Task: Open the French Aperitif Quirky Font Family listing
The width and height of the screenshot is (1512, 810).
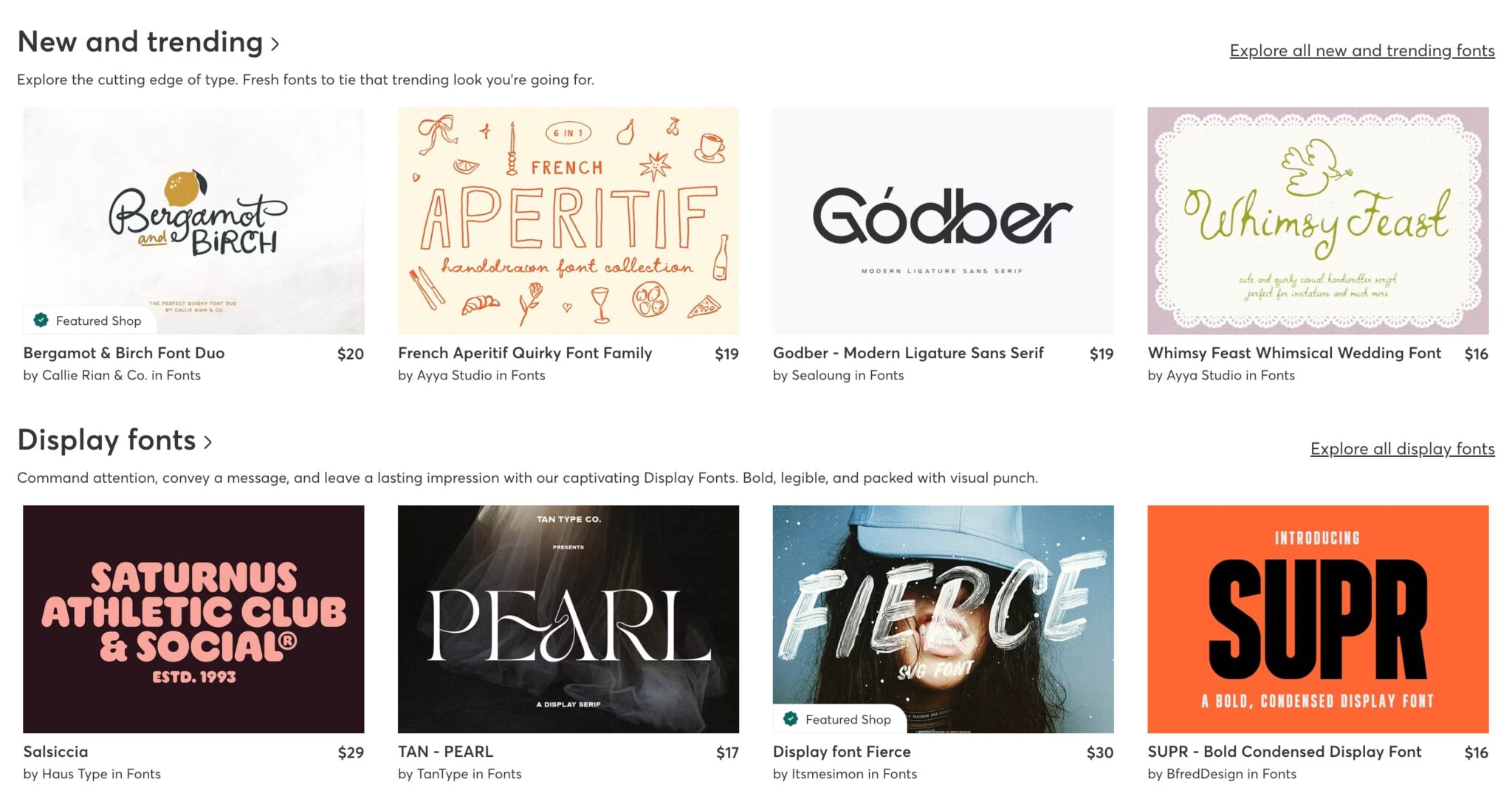Action: click(x=524, y=353)
